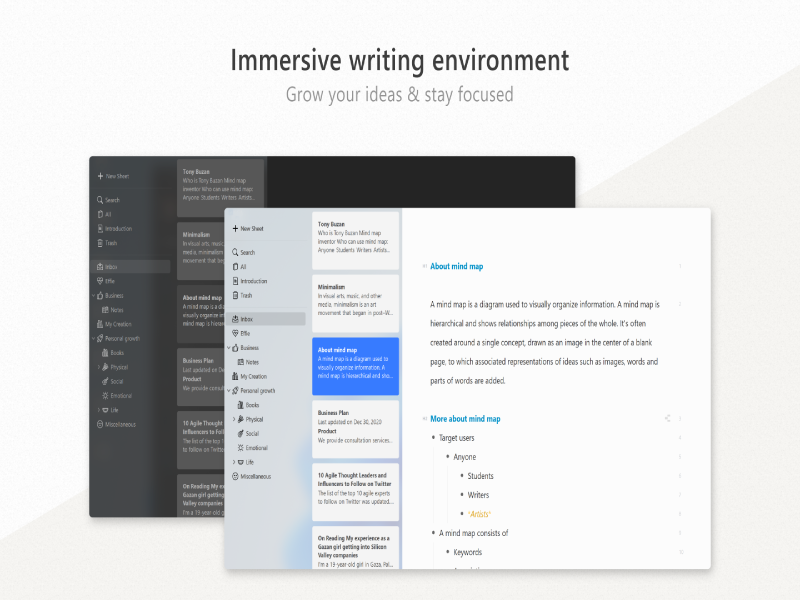
Task: Open Minimalism card in the dark window
Action: tap(201, 251)
